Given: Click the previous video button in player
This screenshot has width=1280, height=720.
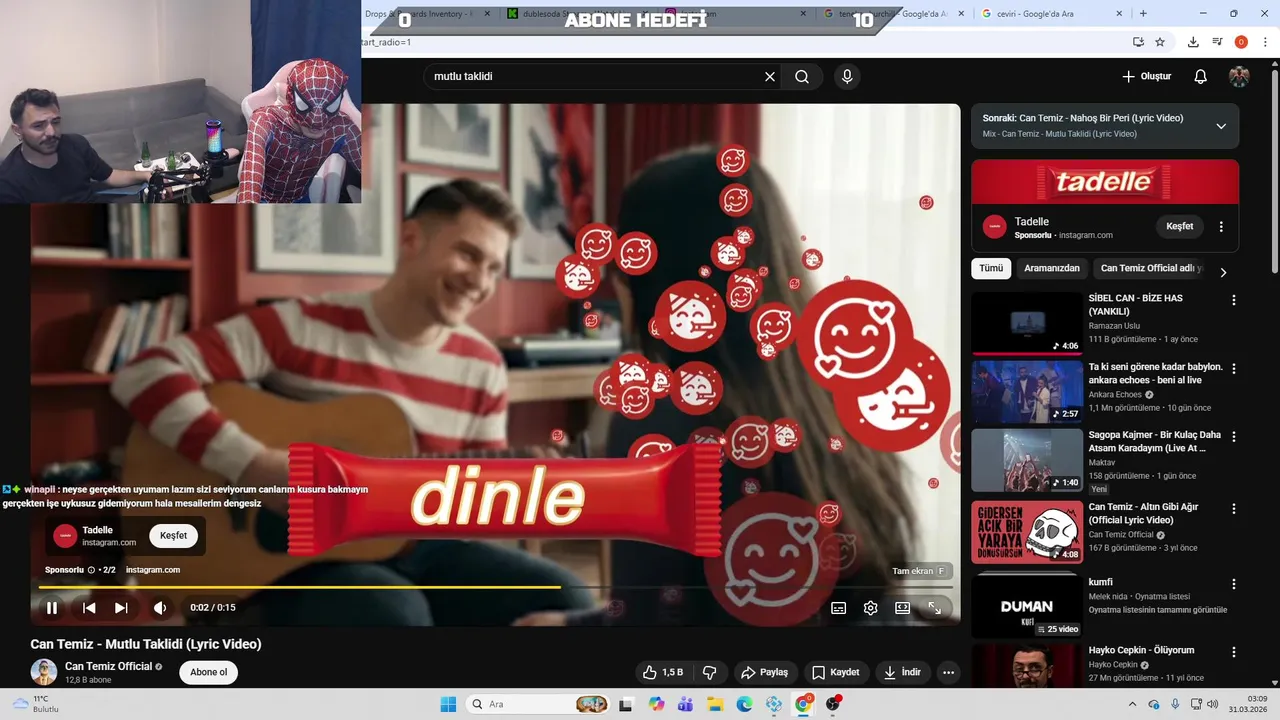Looking at the screenshot, I should click(x=89, y=608).
